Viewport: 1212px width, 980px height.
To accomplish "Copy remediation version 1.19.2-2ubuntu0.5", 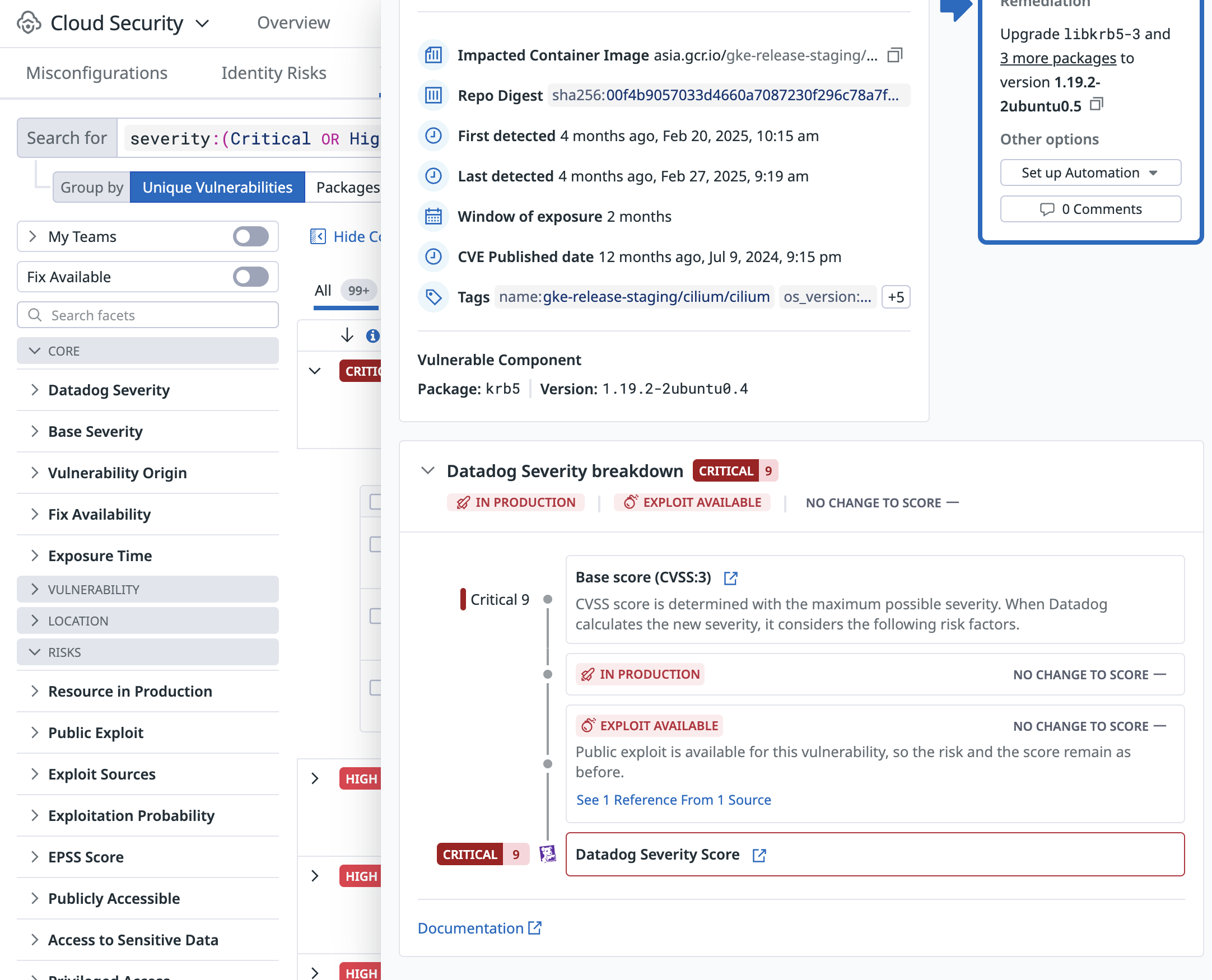I will (x=1096, y=104).
